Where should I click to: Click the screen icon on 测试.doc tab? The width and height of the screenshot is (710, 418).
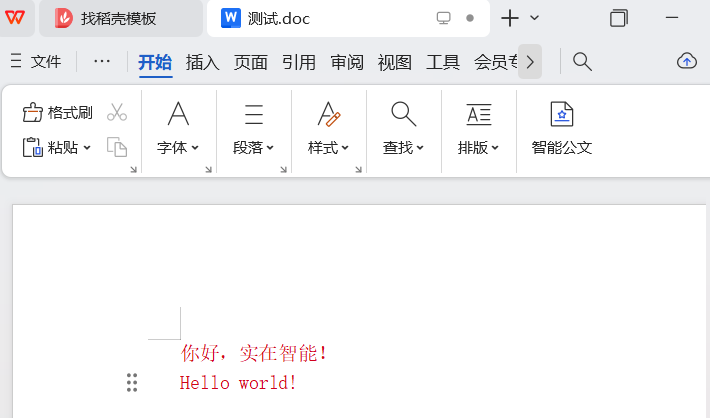[444, 18]
